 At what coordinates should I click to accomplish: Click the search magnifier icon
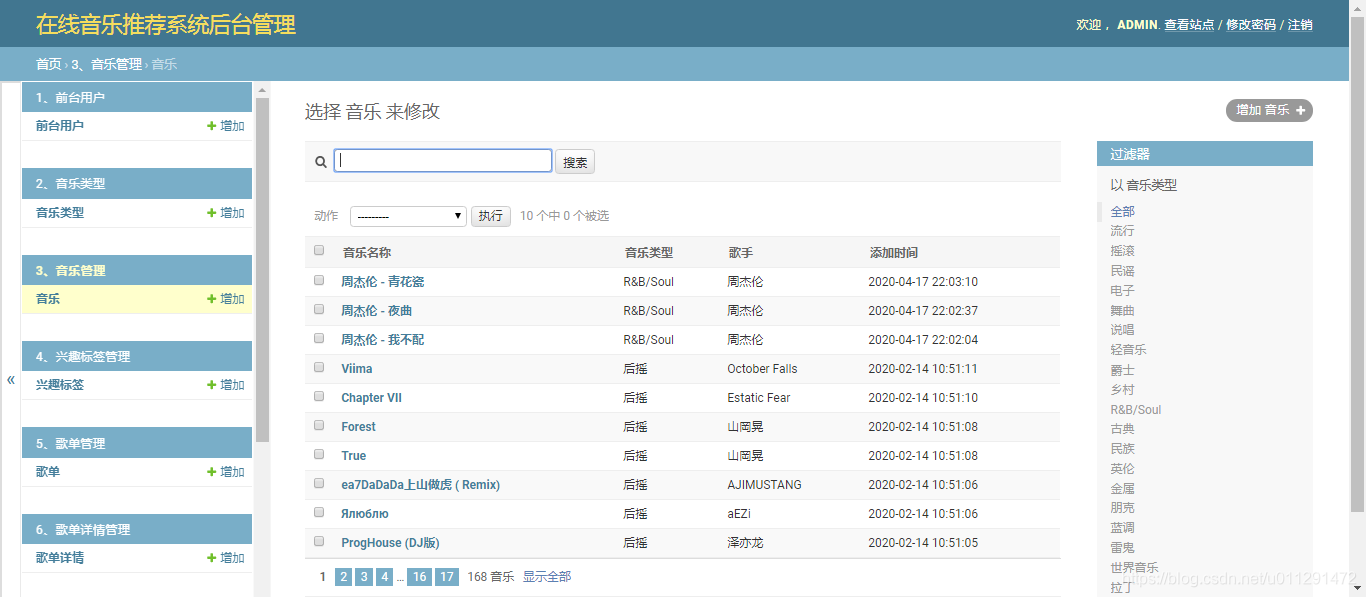tap(321, 162)
